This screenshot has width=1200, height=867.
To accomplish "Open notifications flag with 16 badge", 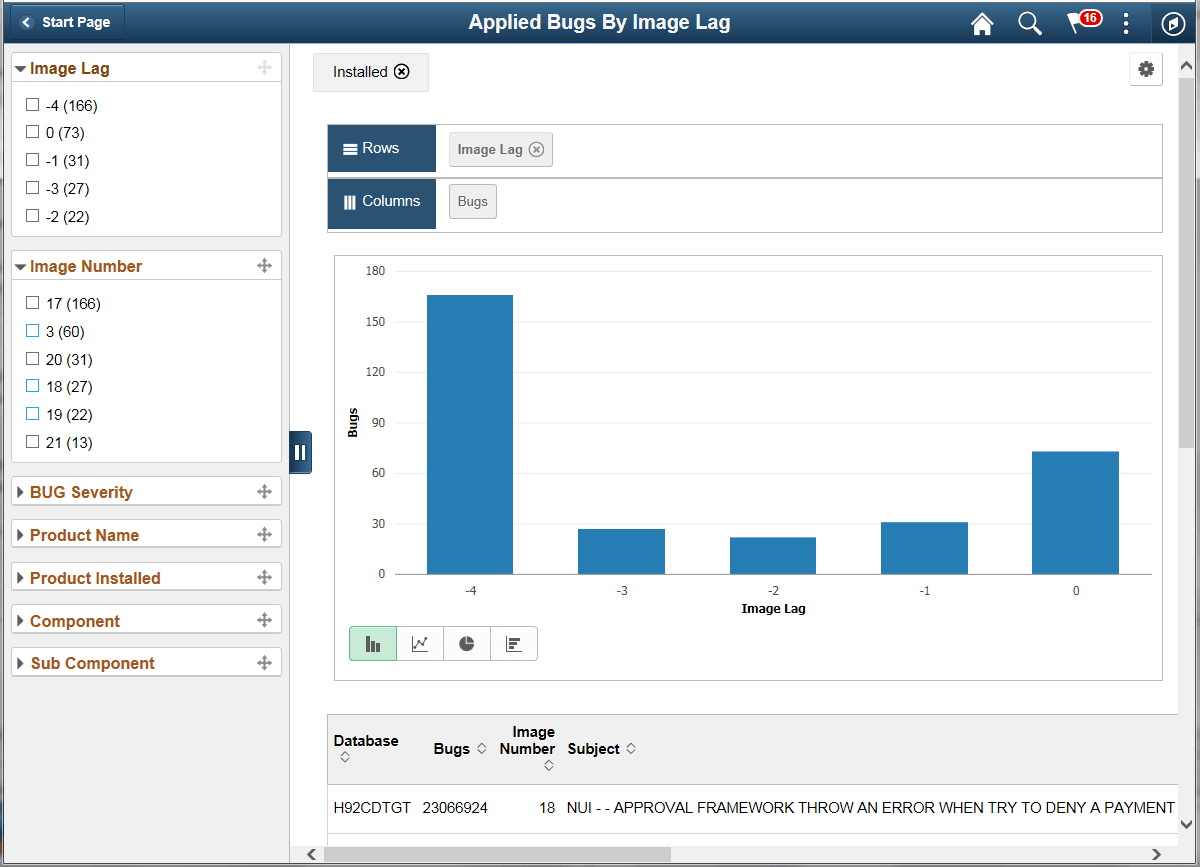I will tap(1082, 22).
